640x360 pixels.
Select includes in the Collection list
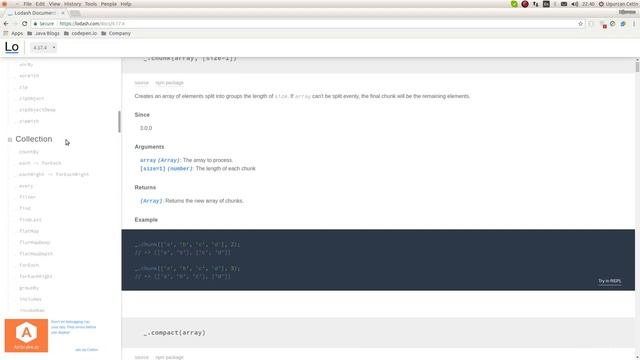pos(30,299)
